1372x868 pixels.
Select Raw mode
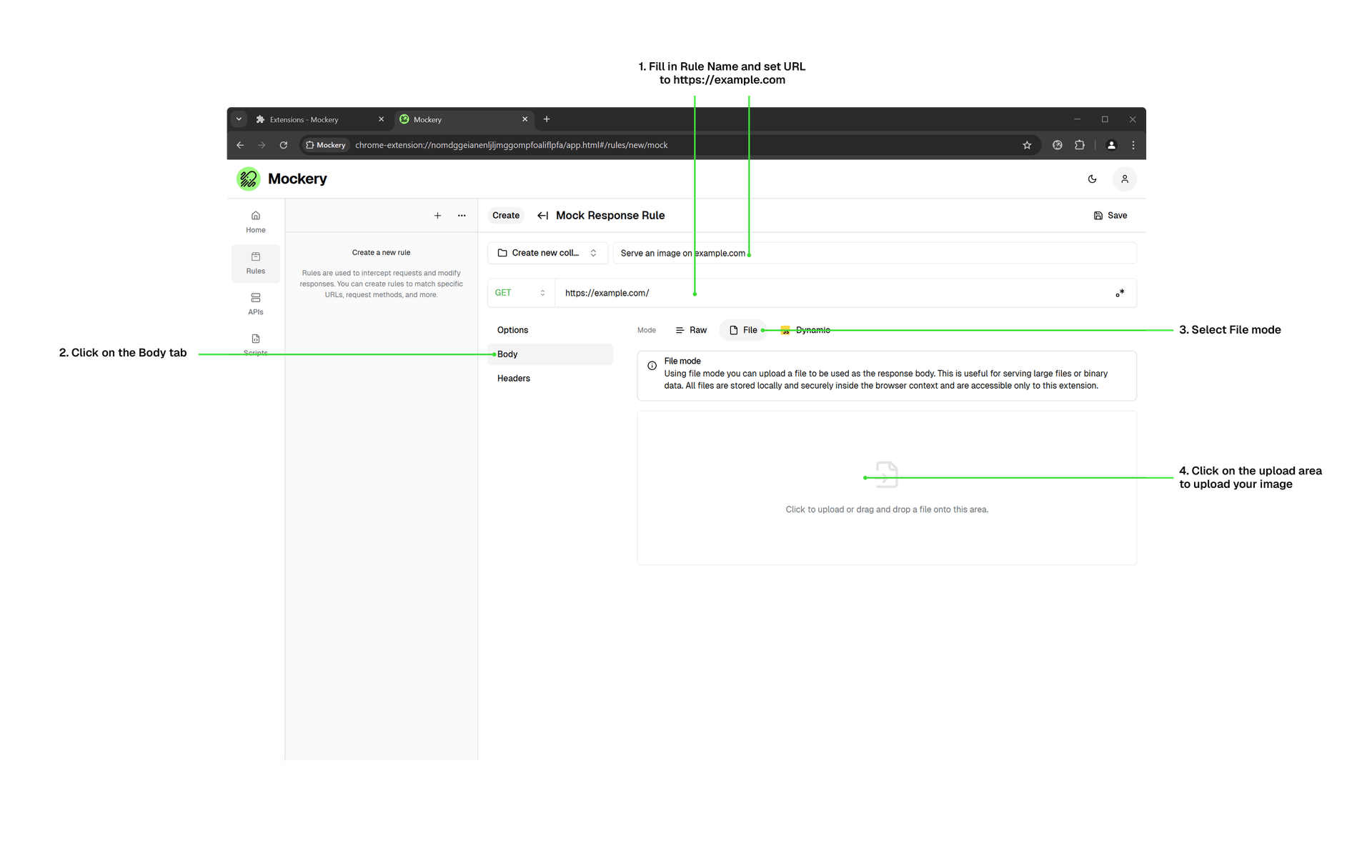(x=691, y=330)
